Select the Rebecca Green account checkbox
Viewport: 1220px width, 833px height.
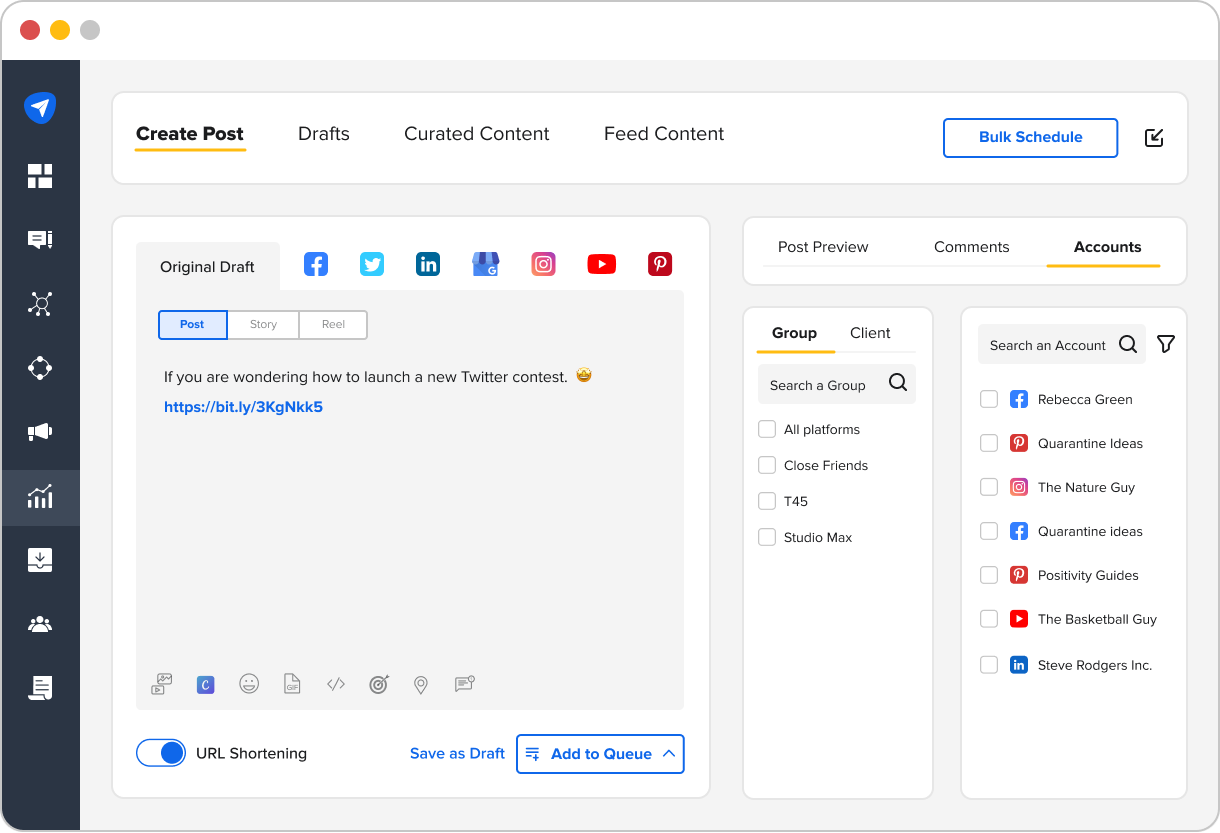point(989,398)
